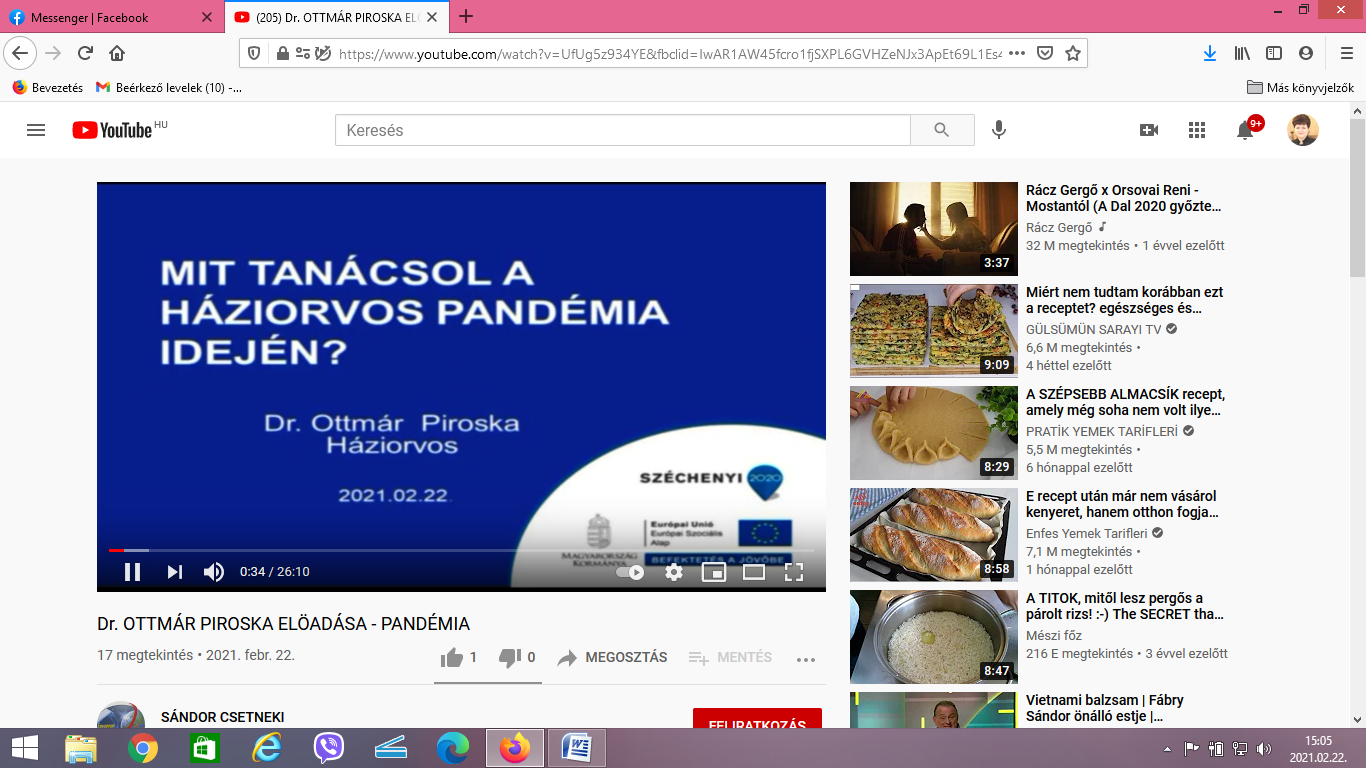Toggle the autoplay switch in the player
The height and width of the screenshot is (768, 1366).
(630, 572)
